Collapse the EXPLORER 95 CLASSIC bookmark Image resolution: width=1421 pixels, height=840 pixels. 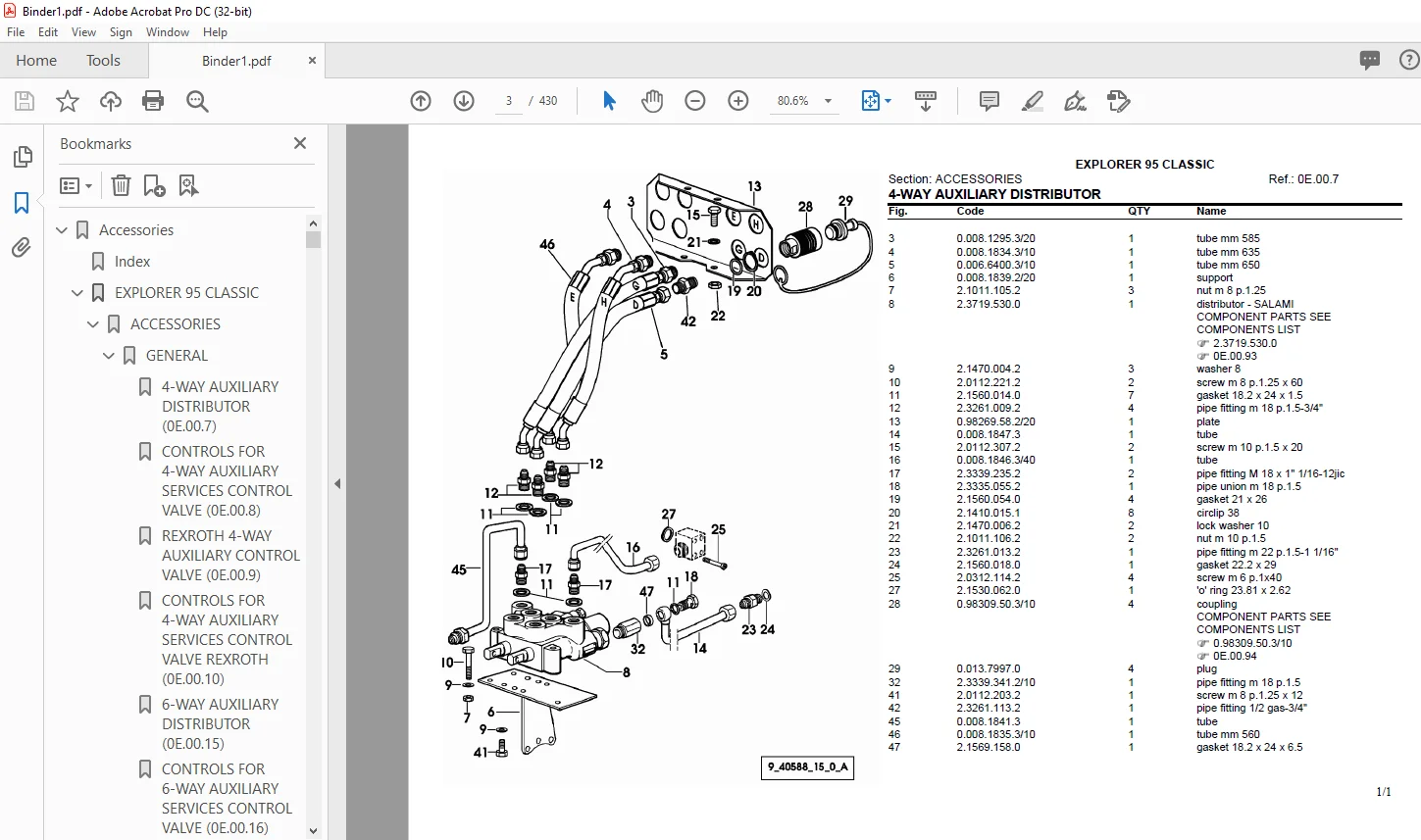[x=77, y=293]
